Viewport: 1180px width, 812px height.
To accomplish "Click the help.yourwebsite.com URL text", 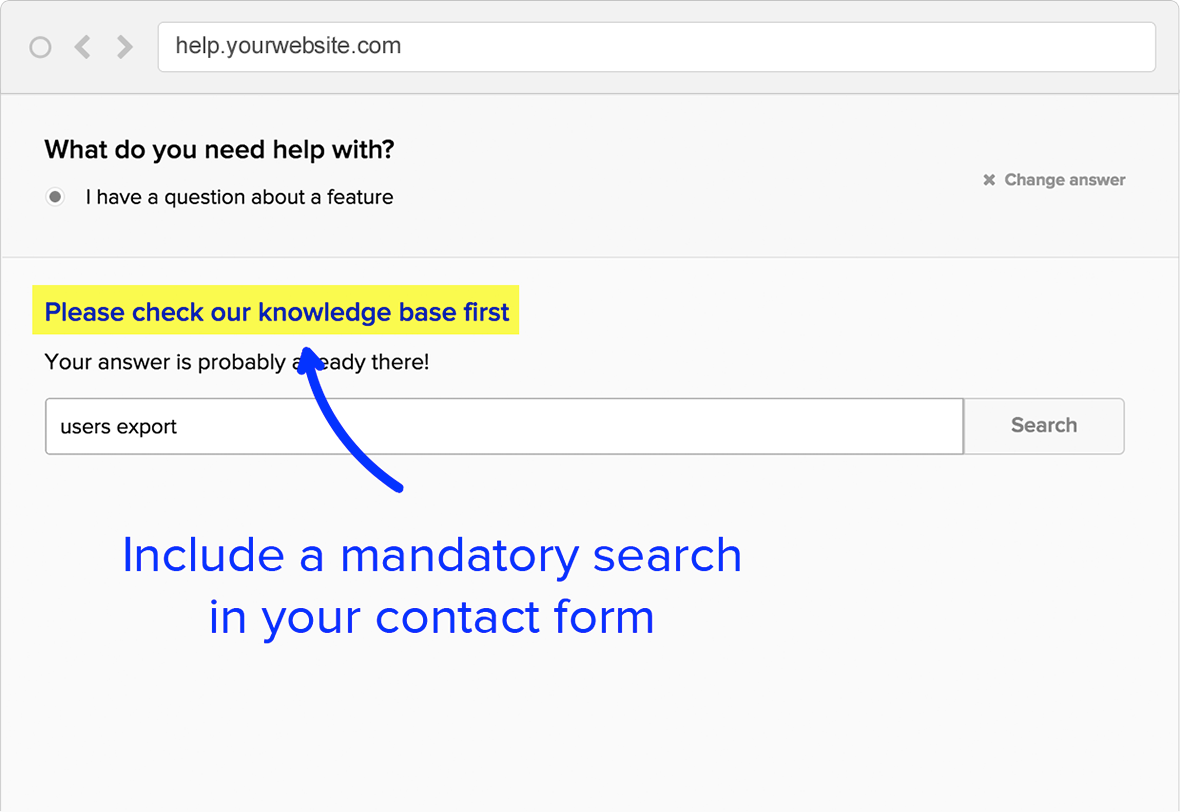I will coord(288,46).
